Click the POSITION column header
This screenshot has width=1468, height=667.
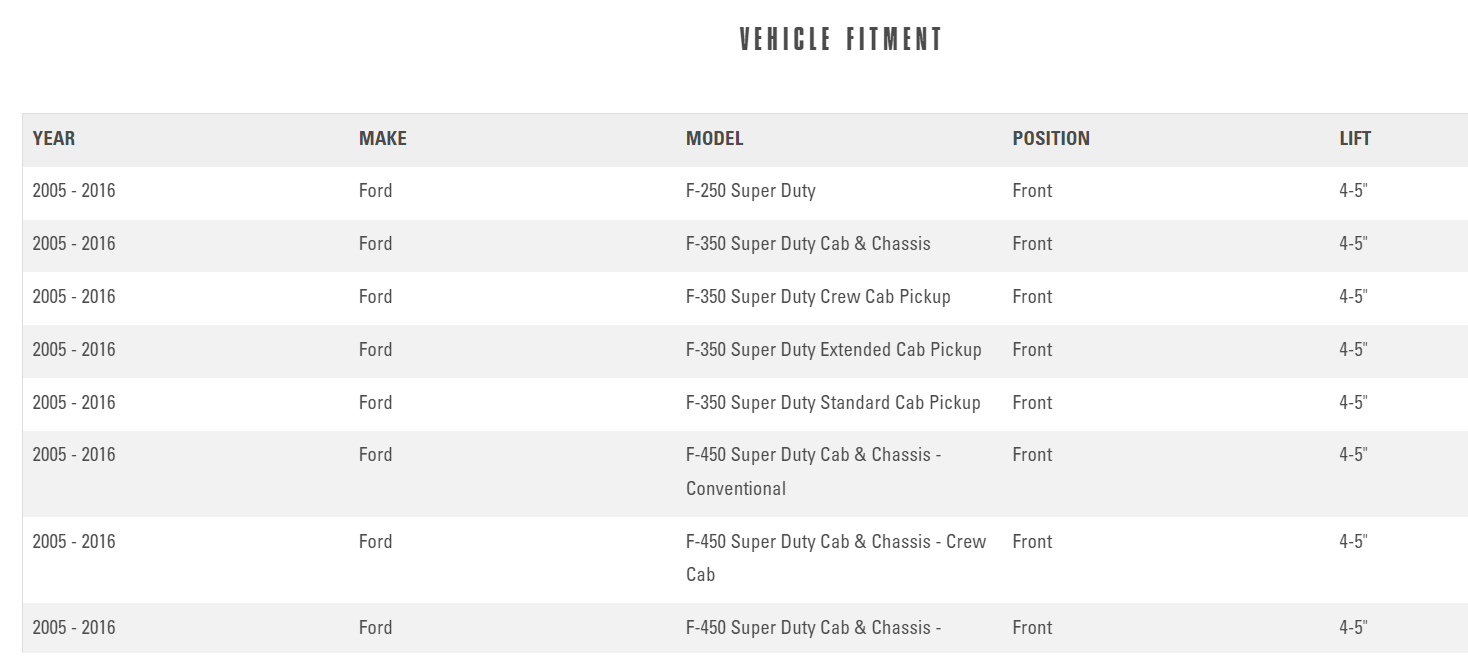pos(1050,139)
